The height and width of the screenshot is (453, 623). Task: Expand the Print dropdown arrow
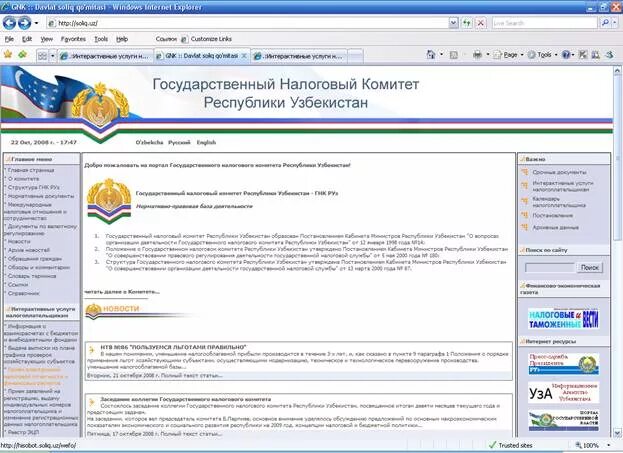coord(488,55)
